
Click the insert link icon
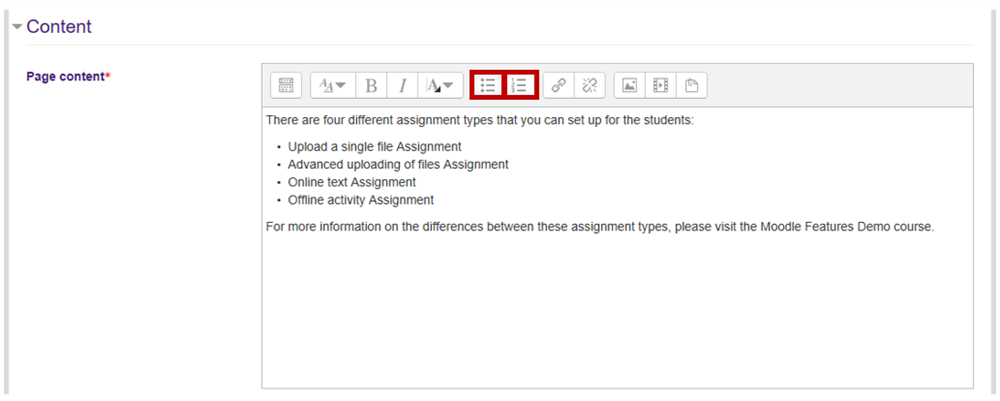(x=559, y=86)
